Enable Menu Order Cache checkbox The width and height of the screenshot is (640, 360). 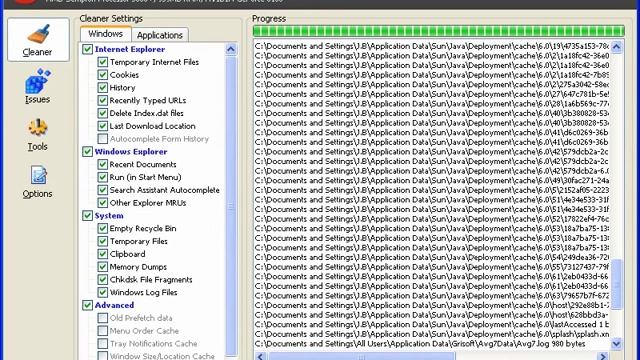click(102, 331)
